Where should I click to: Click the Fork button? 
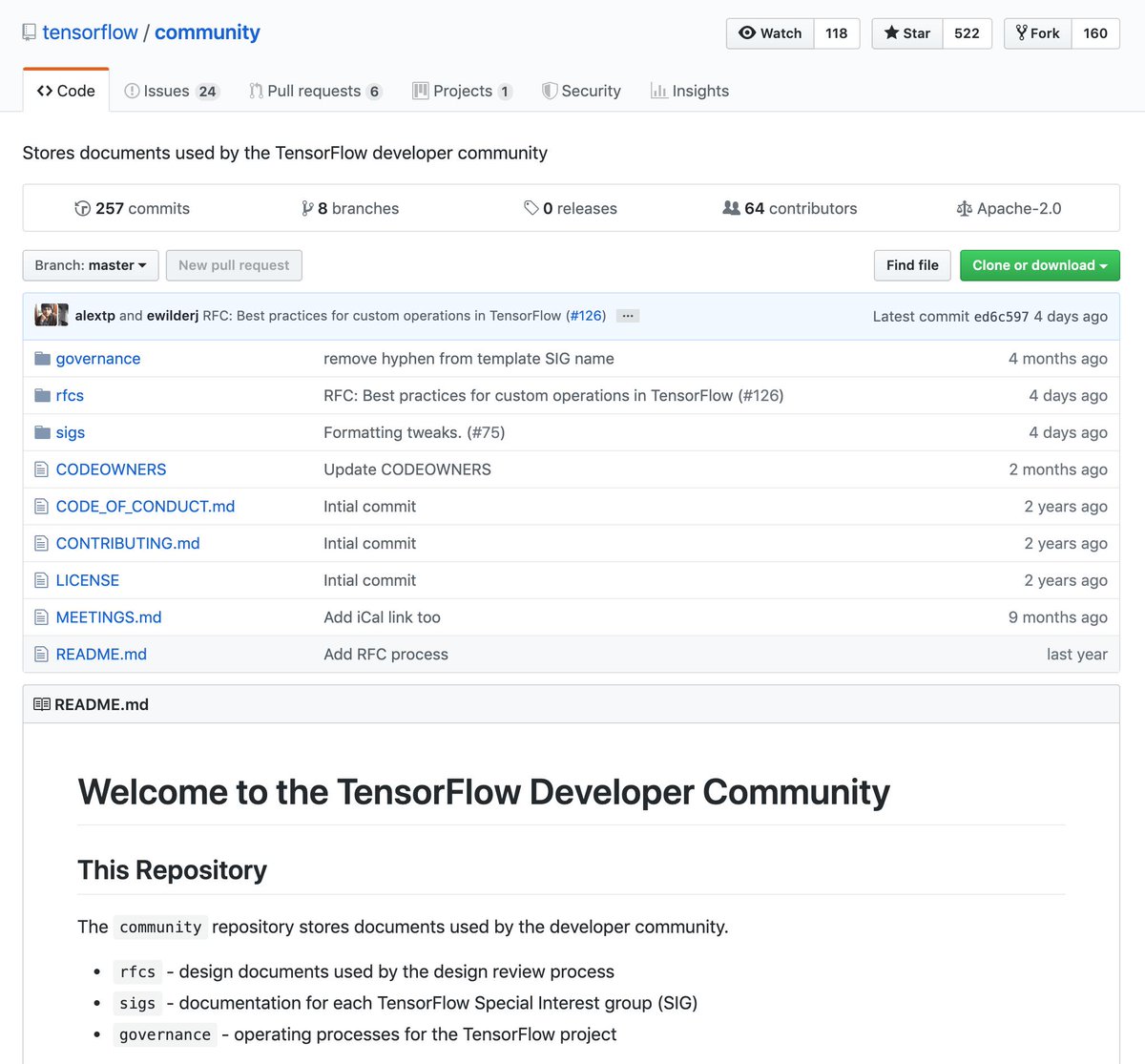point(1038,32)
